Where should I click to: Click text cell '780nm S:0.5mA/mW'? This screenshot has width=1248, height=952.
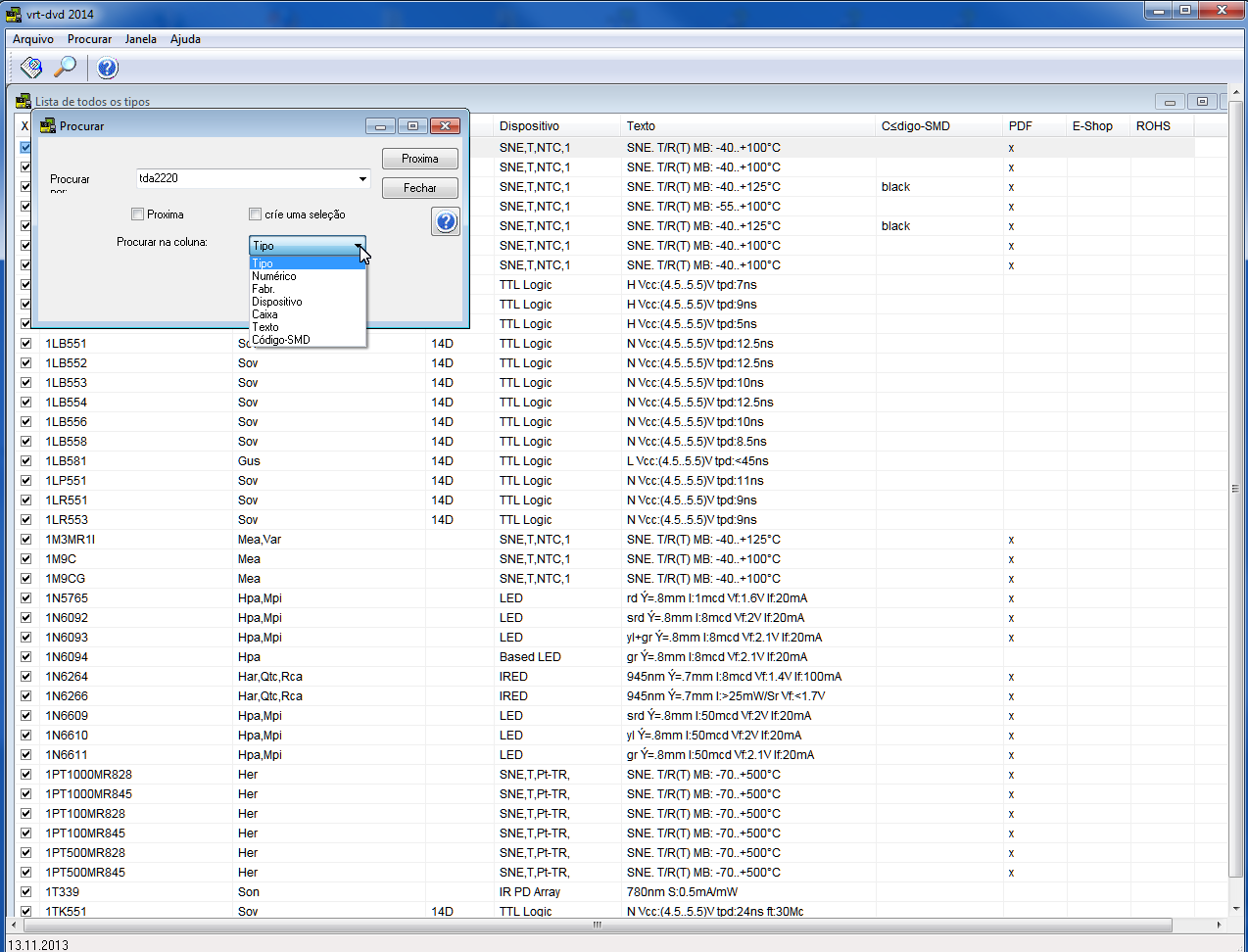tap(682, 892)
